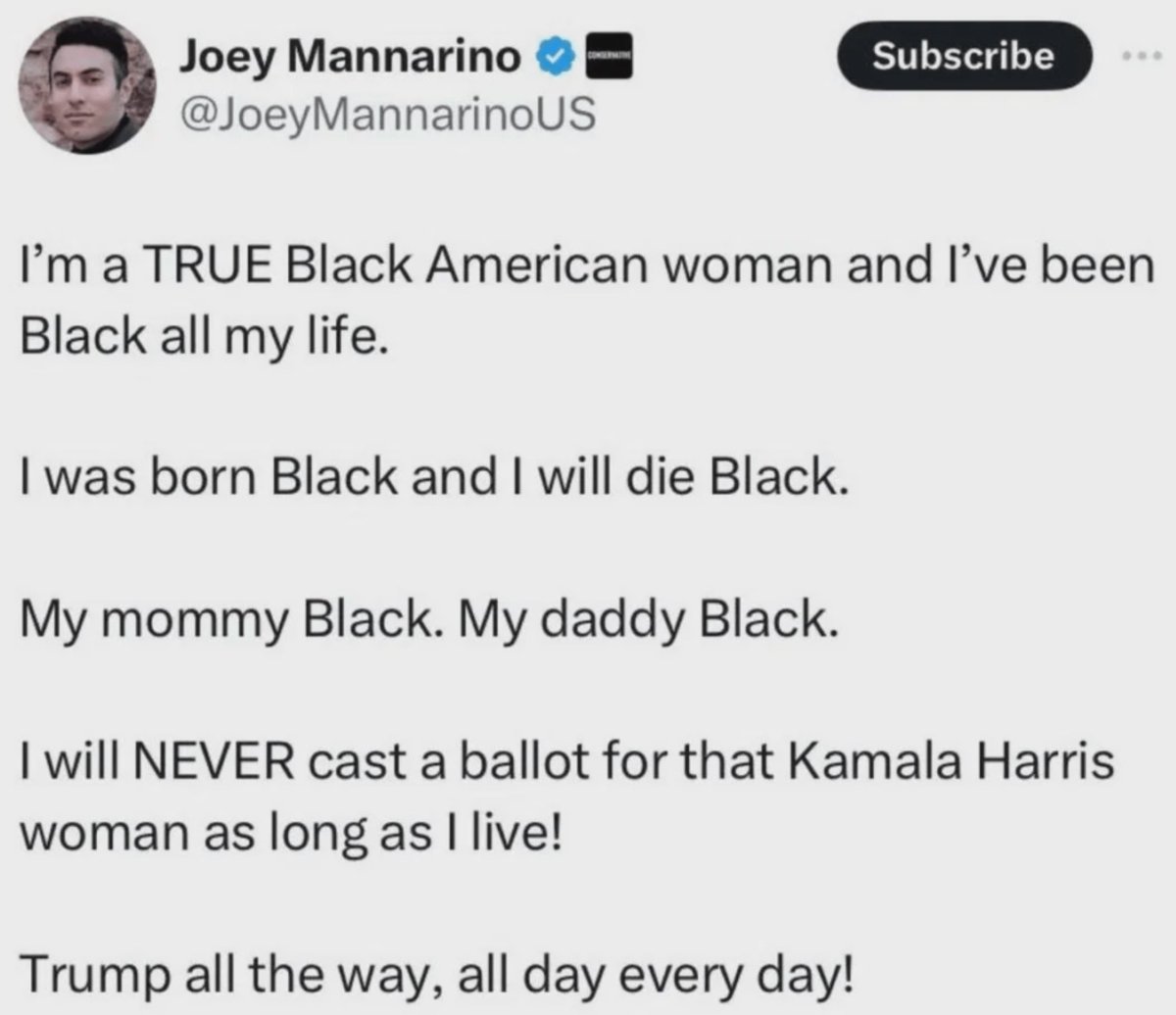Open Joey Mannarino's profile photo

tap(90, 89)
